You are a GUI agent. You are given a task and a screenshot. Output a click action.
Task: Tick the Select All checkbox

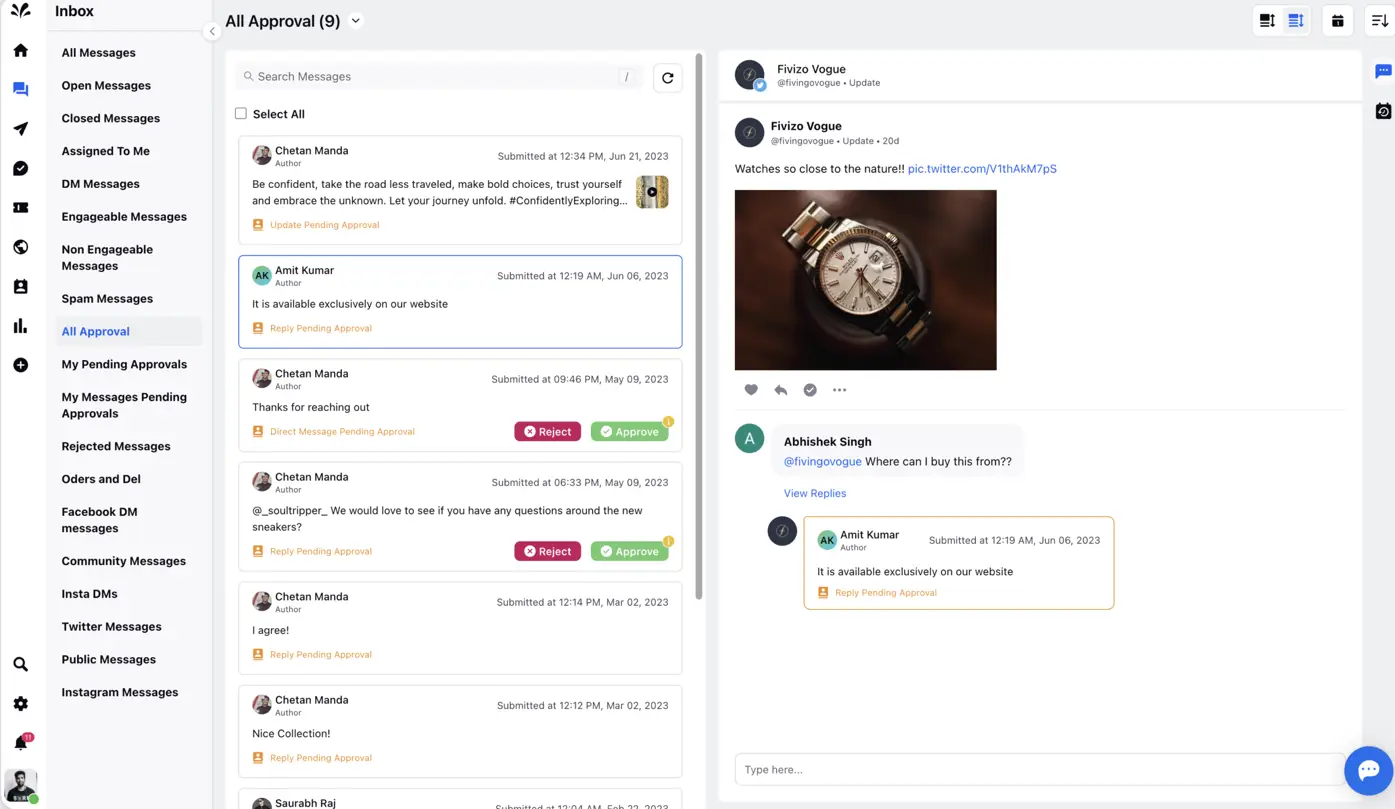241,114
